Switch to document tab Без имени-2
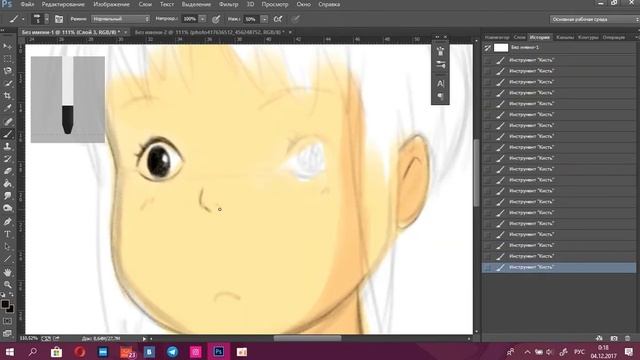640x360 pixels. [209, 32]
